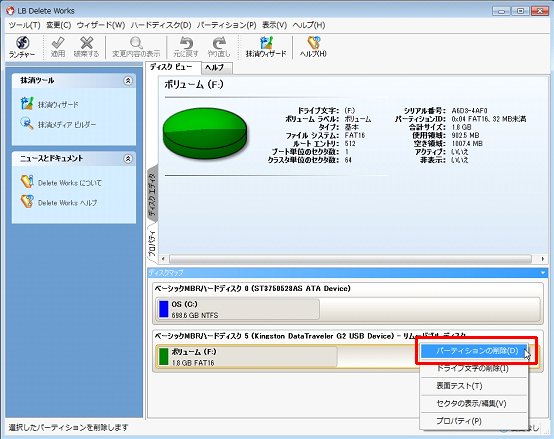Image resolution: width=554 pixels, height=439 pixels.
Task: Click the horizontal scrollbar left arrow
Action: pyautogui.click(x=163, y=259)
